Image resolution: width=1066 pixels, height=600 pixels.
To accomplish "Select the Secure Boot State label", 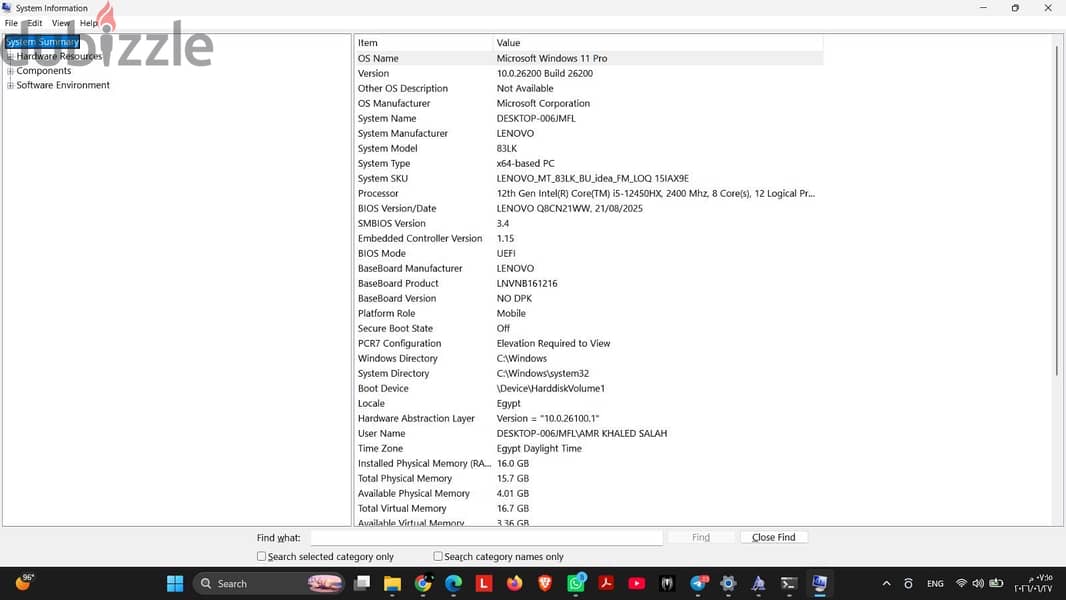I will point(395,328).
